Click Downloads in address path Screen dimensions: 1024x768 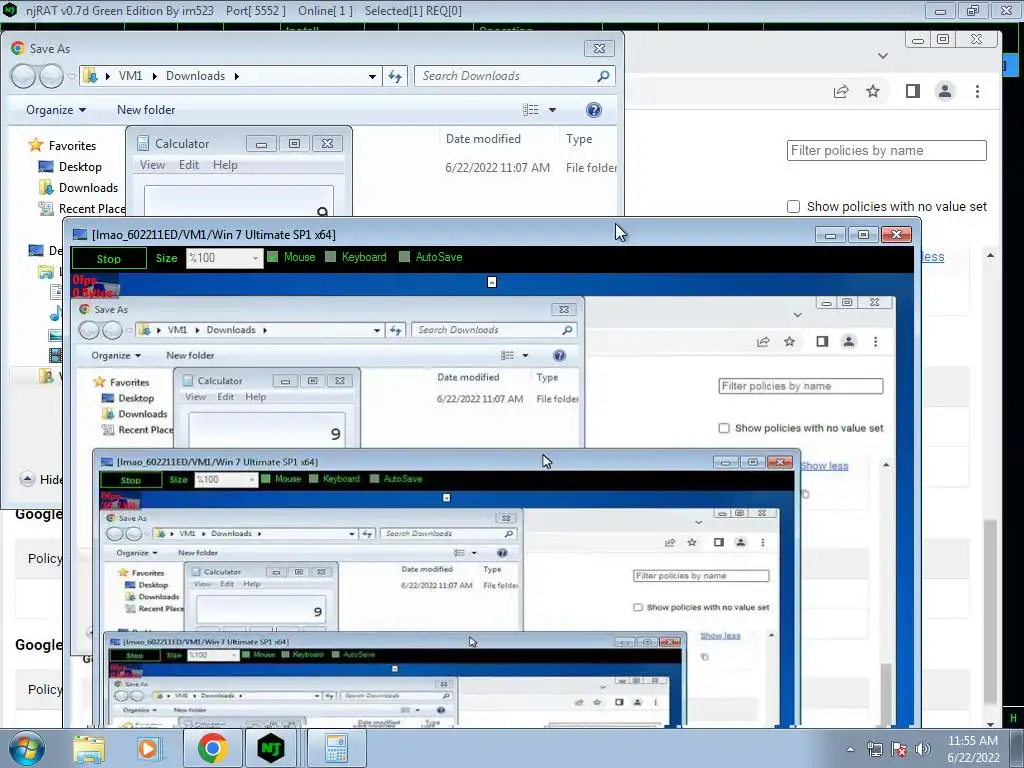pos(195,76)
